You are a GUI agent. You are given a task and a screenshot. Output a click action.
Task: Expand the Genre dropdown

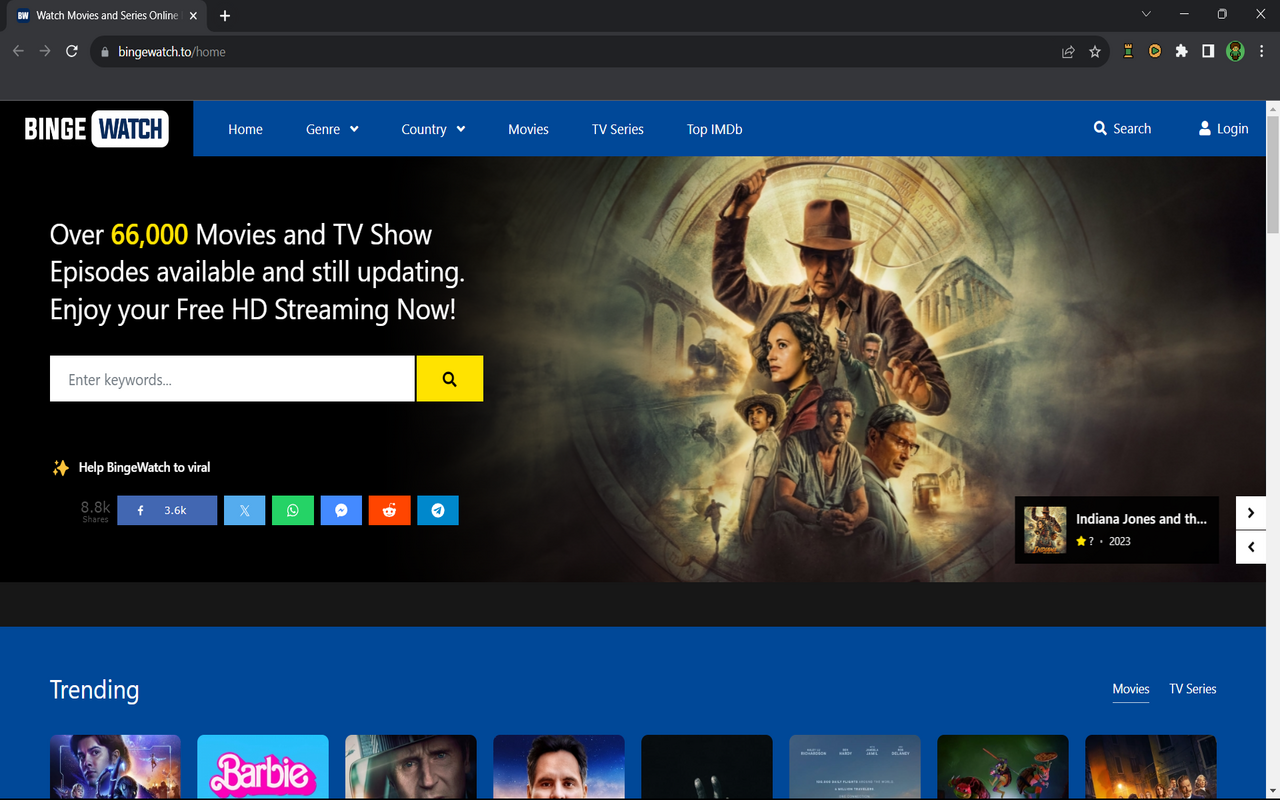point(332,129)
